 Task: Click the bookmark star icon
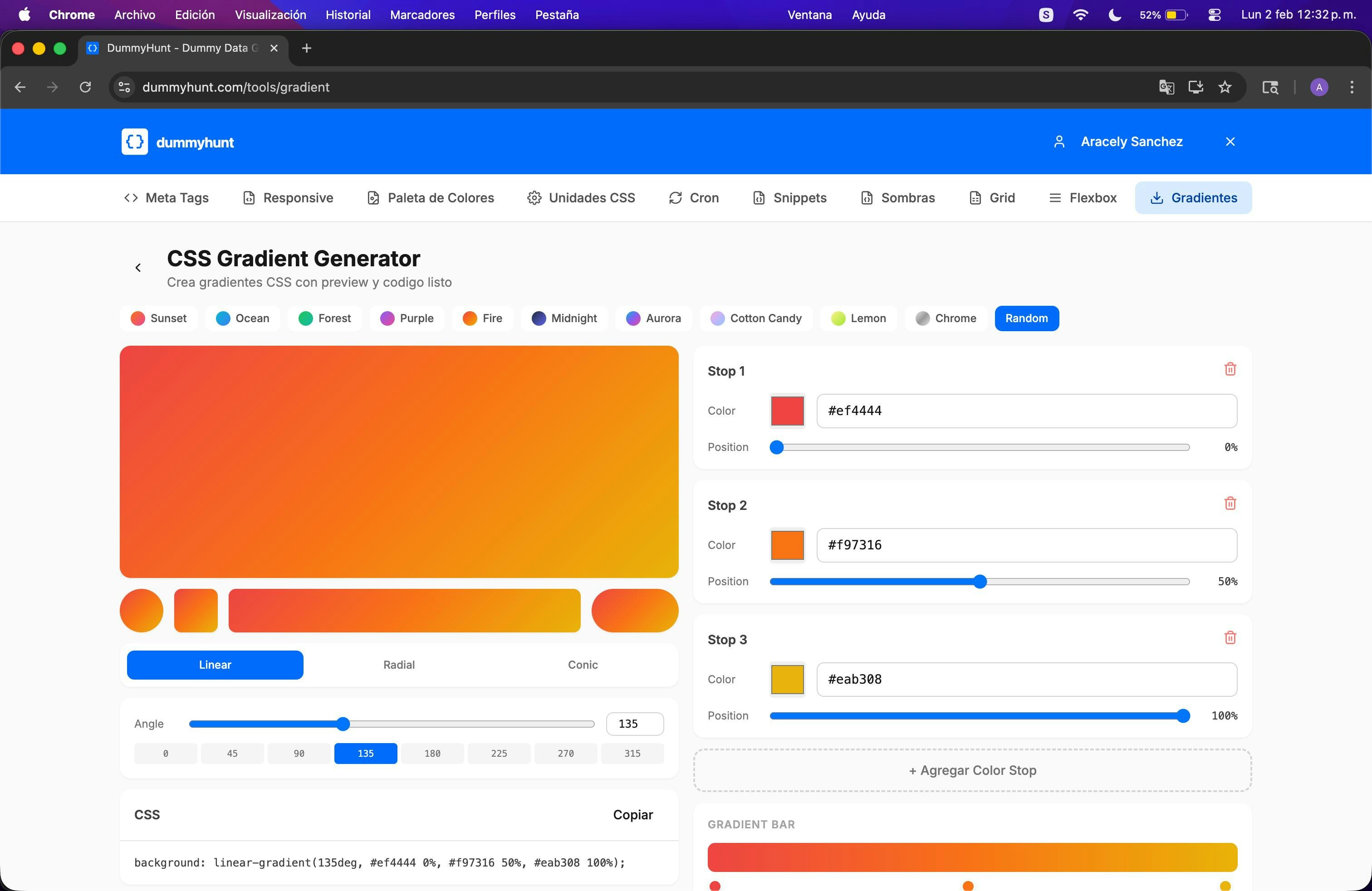pyautogui.click(x=1225, y=87)
